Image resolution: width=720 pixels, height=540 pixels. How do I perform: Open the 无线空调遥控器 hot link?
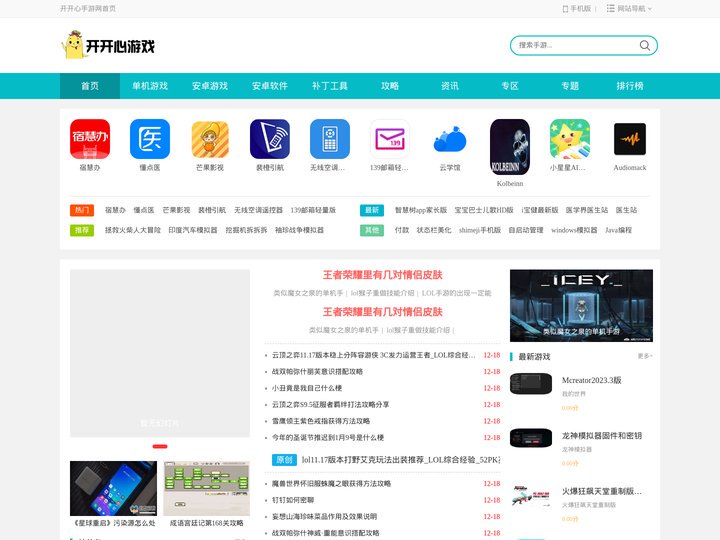point(259,210)
